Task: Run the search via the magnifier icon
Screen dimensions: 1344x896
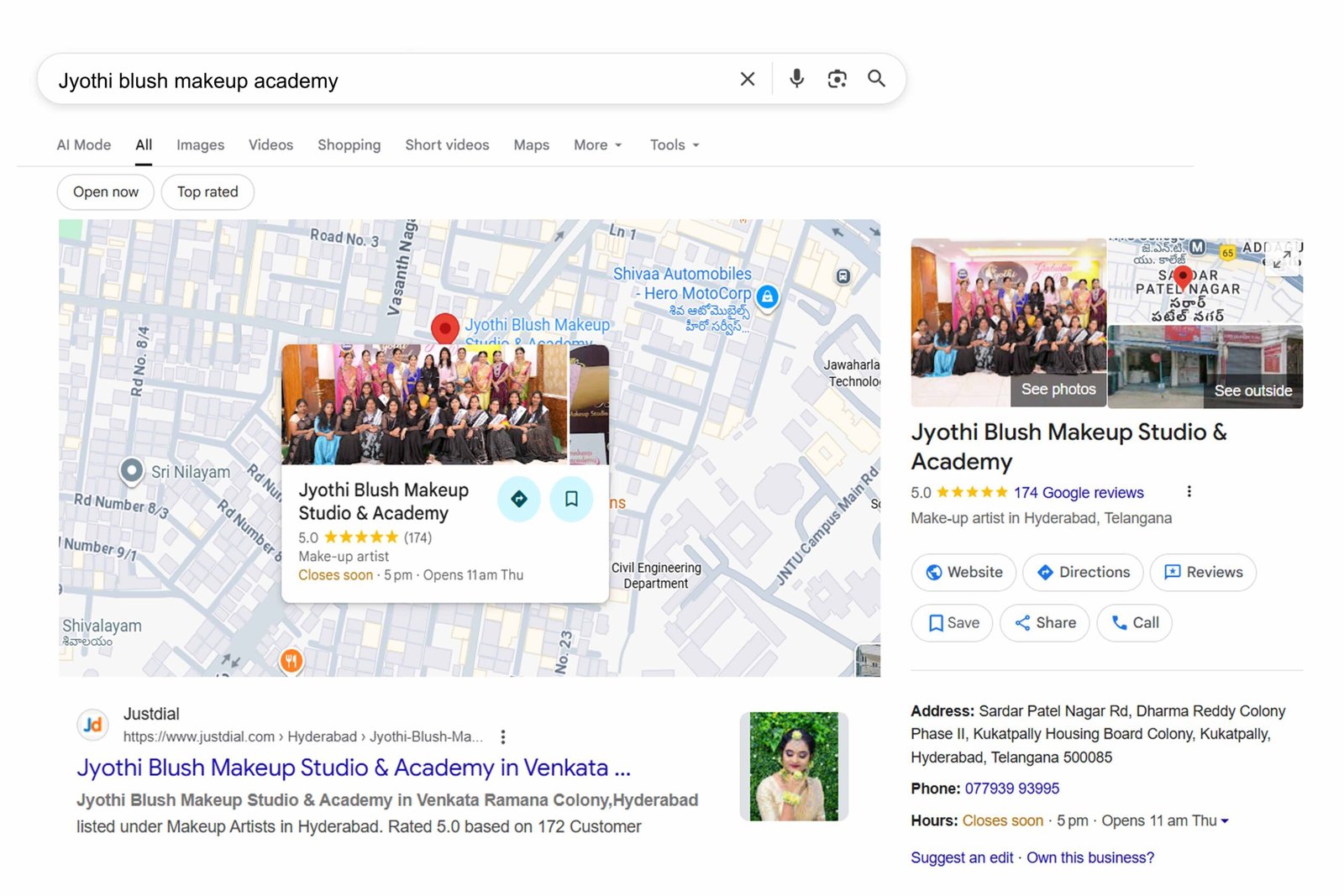Action: coord(876,78)
